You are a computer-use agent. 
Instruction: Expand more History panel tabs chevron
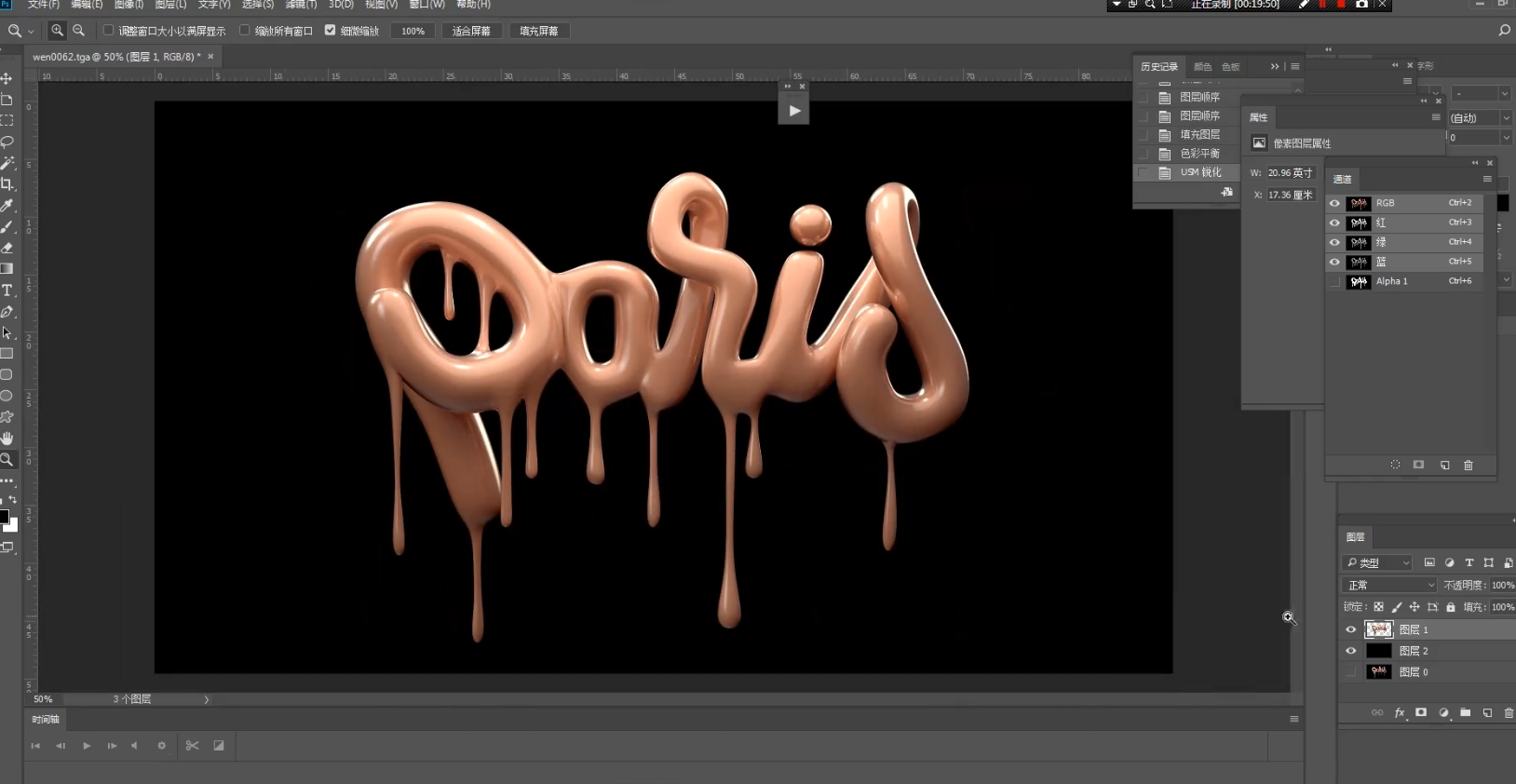1275,66
